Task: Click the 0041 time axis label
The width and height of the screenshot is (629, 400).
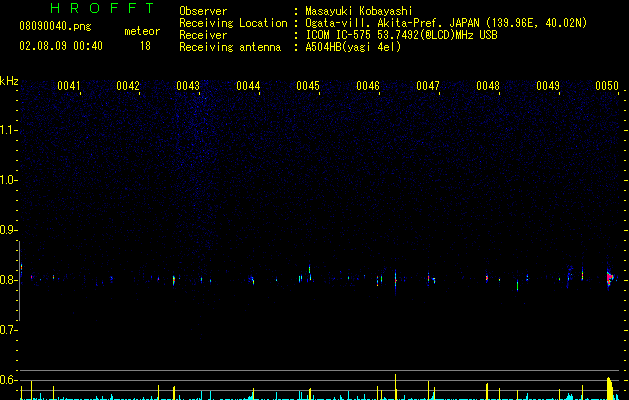Action: coord(69,86)
